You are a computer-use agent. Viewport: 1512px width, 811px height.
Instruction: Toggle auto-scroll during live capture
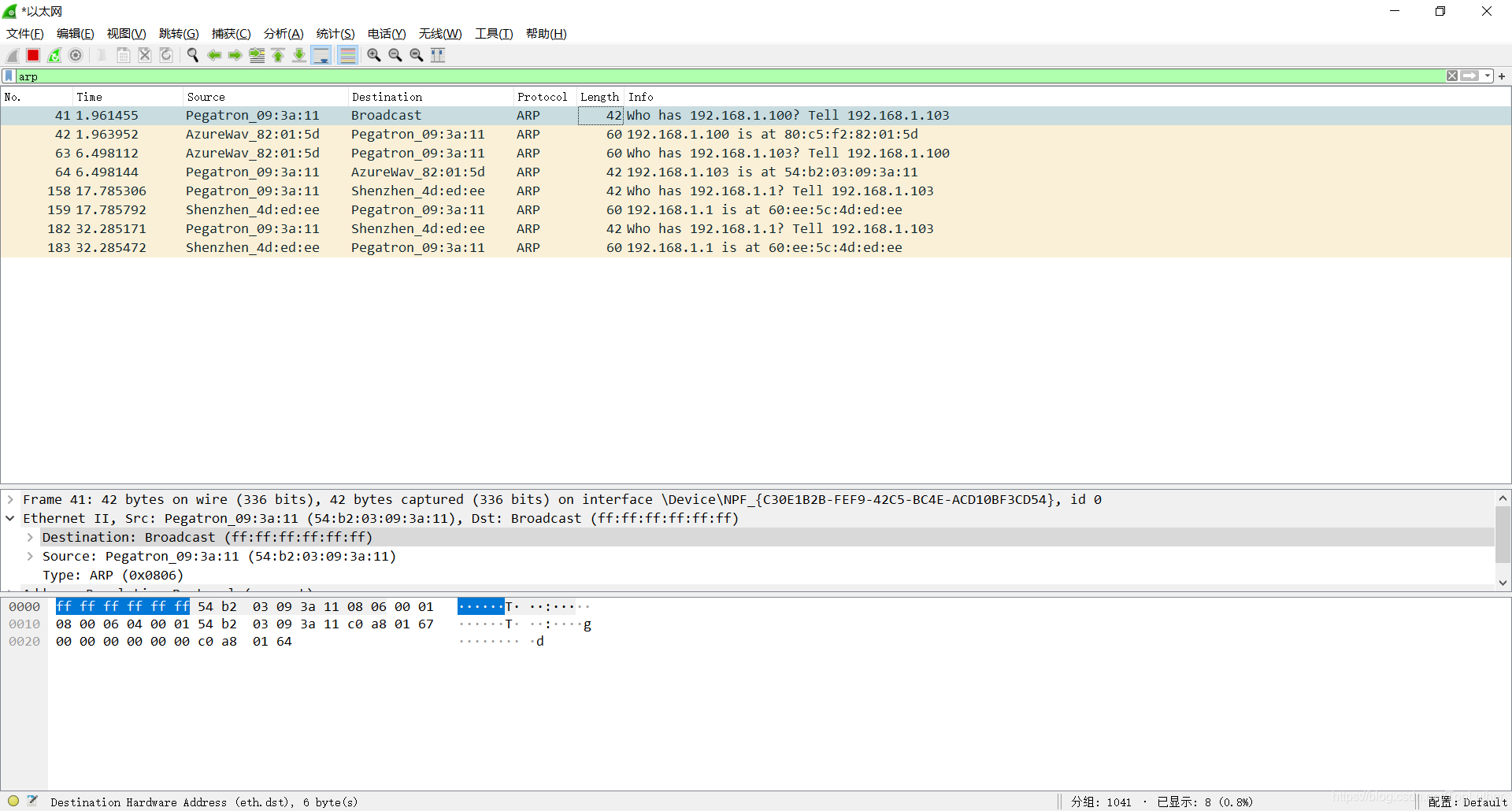321,55
